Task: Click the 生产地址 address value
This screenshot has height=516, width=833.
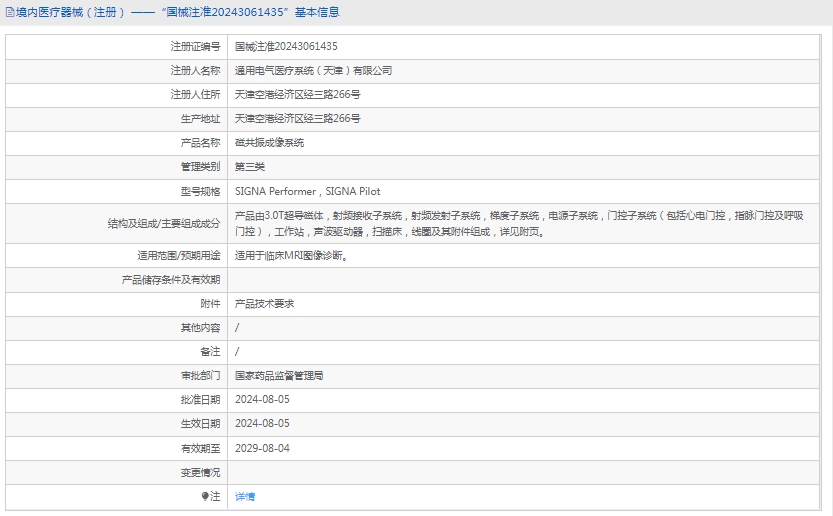Action: (297, 119)
